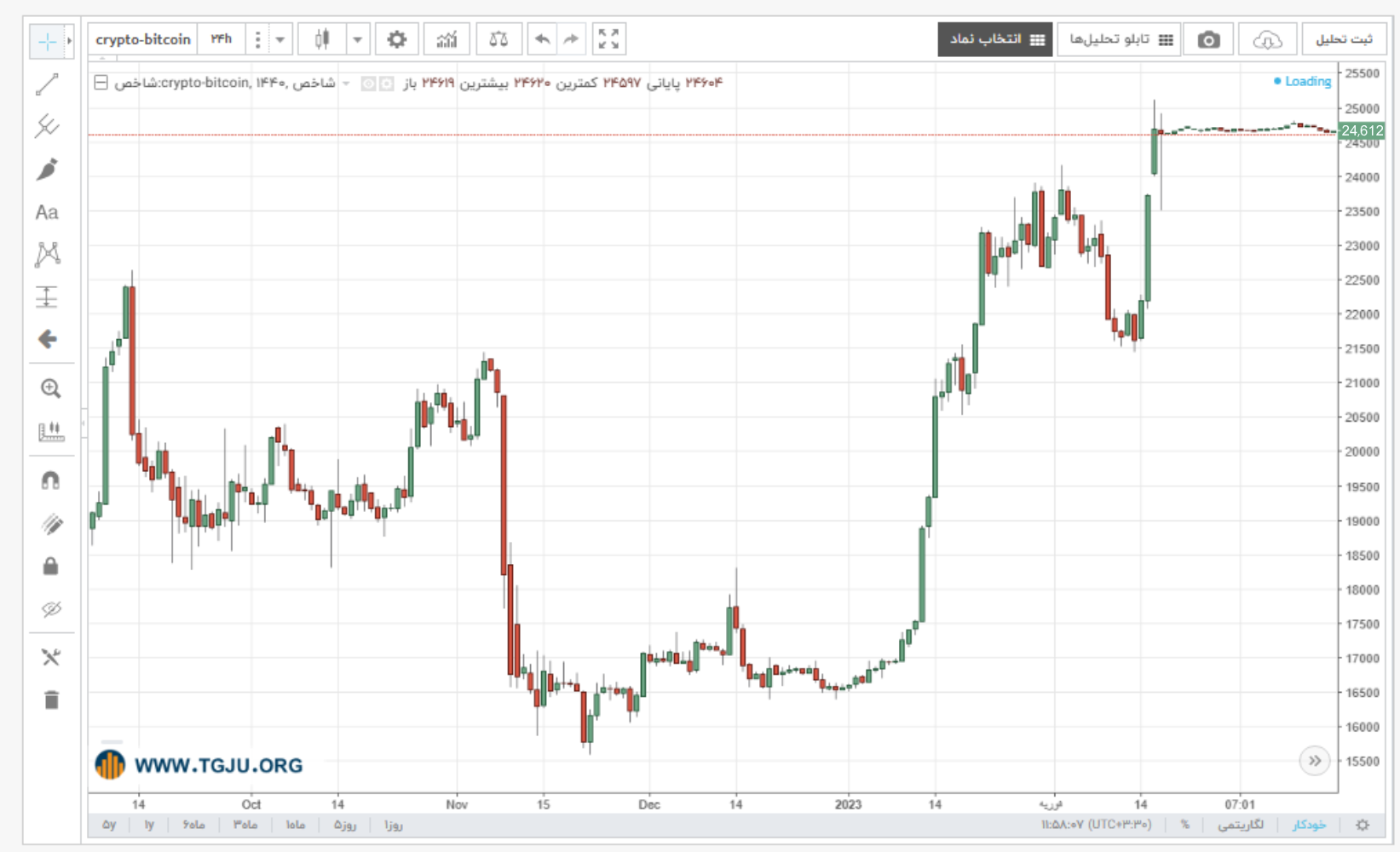Select the trend line drawing tool

click(x=47, y=84)
